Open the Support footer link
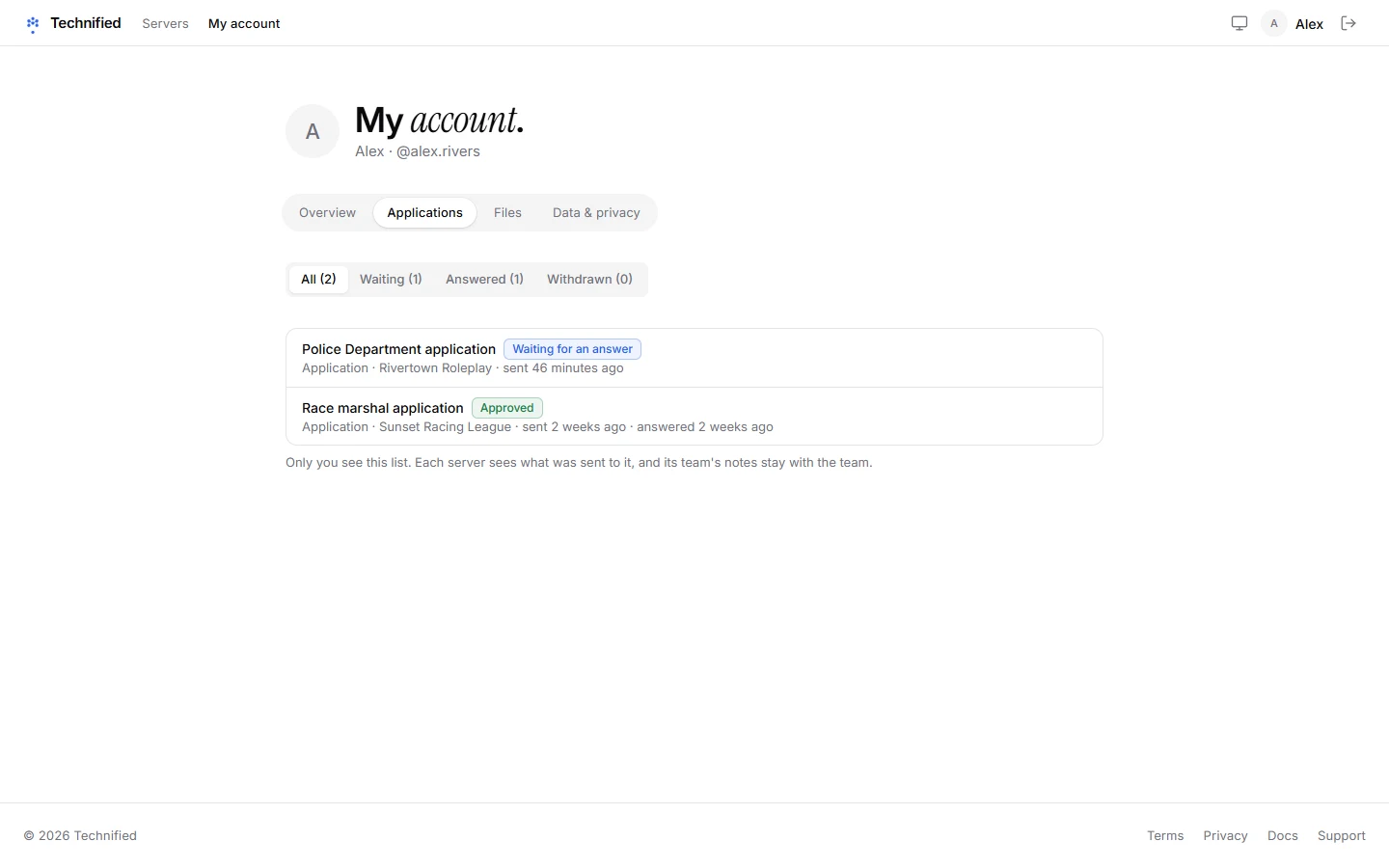This screenshot has height=868, width=1389. (x=1342, y=835)
